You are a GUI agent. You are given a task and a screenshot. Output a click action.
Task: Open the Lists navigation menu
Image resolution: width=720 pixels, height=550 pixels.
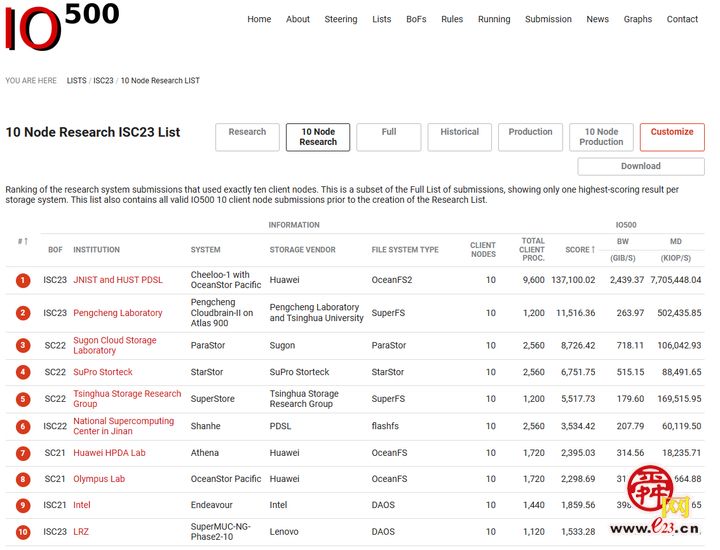tap(381, 19)
